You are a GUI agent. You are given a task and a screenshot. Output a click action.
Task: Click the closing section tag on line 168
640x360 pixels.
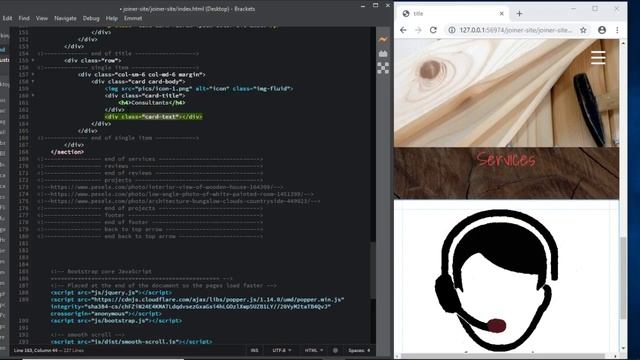pos(67,152)
